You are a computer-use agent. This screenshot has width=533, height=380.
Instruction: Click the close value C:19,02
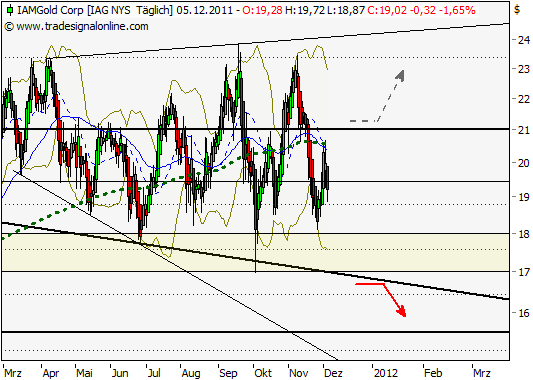[387, 11]
